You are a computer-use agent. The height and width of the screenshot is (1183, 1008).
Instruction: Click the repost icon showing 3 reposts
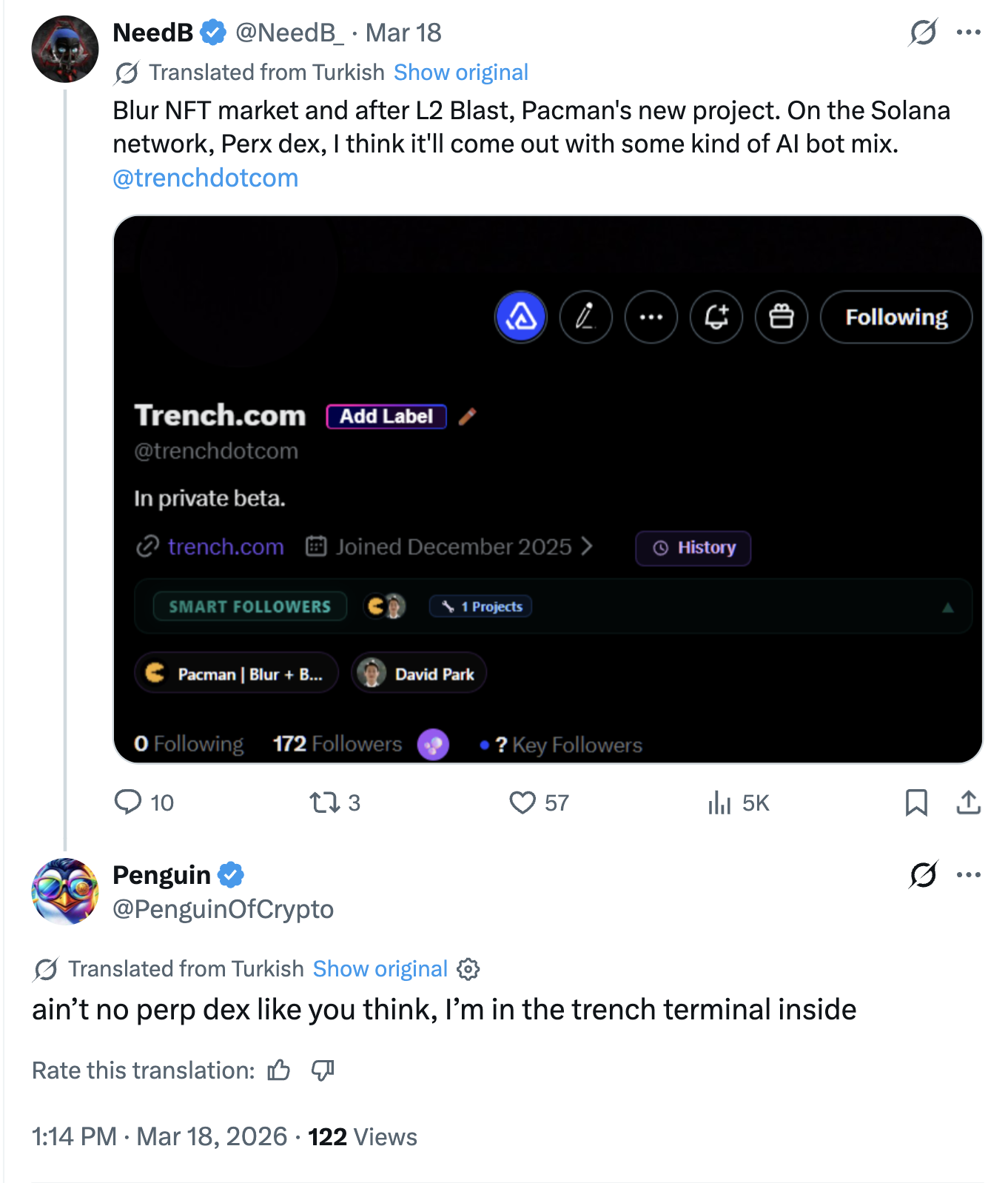(x=326, y=802)
